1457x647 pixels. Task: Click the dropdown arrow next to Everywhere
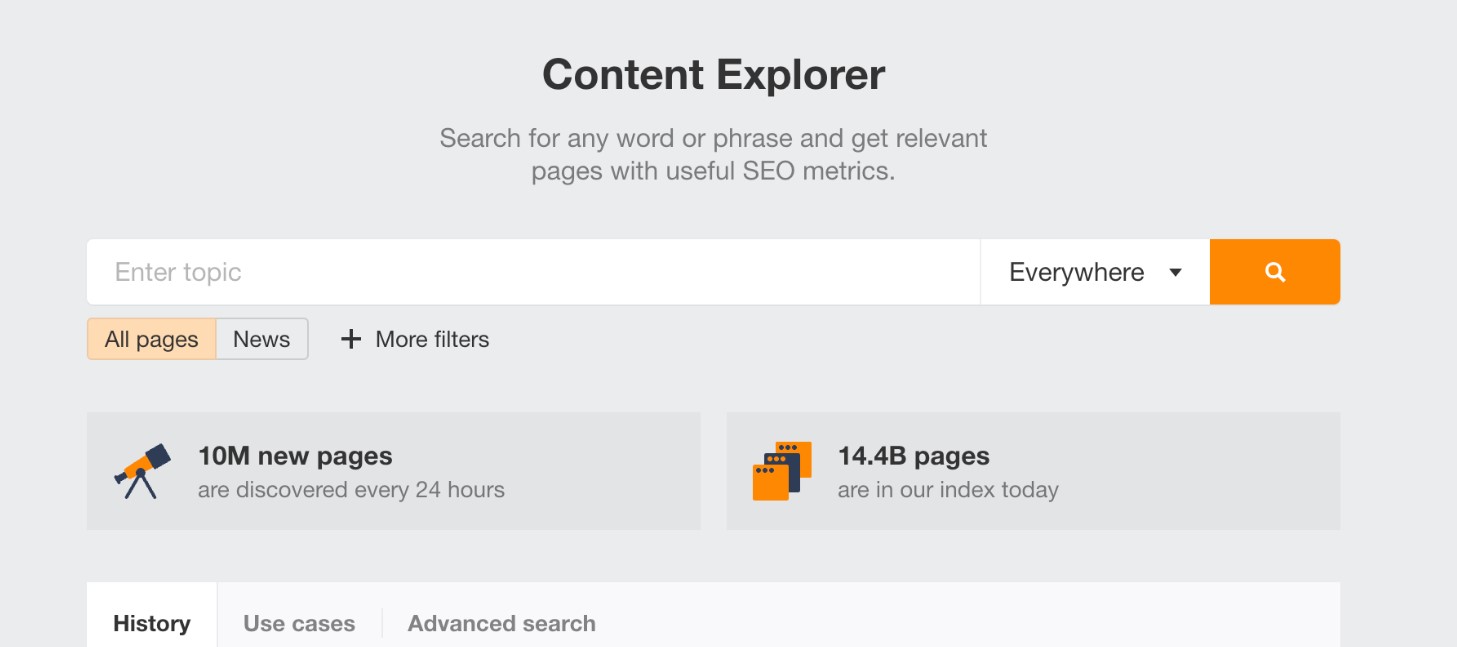1176,272
